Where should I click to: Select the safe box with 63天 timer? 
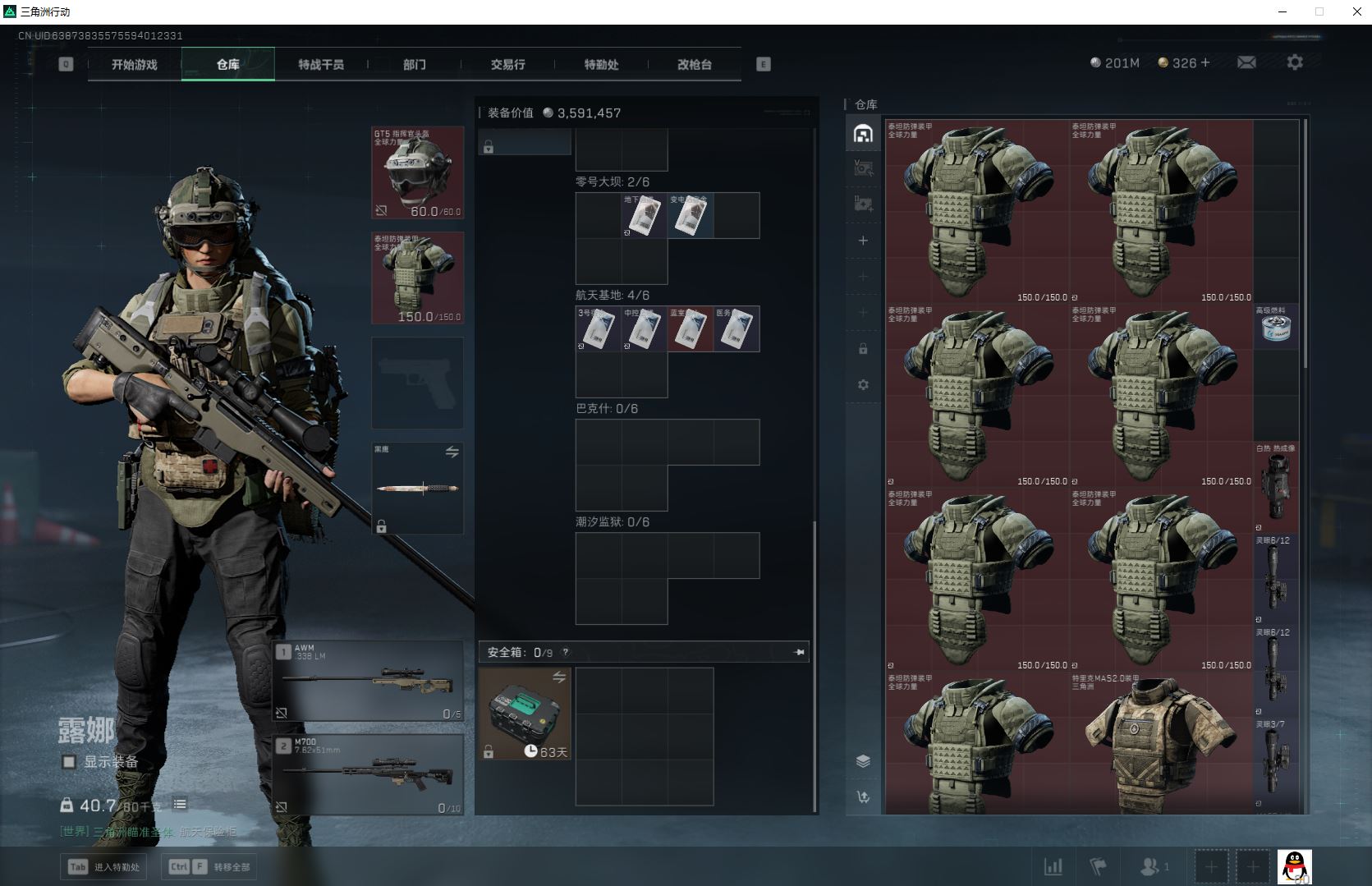[x=525, y=714]
